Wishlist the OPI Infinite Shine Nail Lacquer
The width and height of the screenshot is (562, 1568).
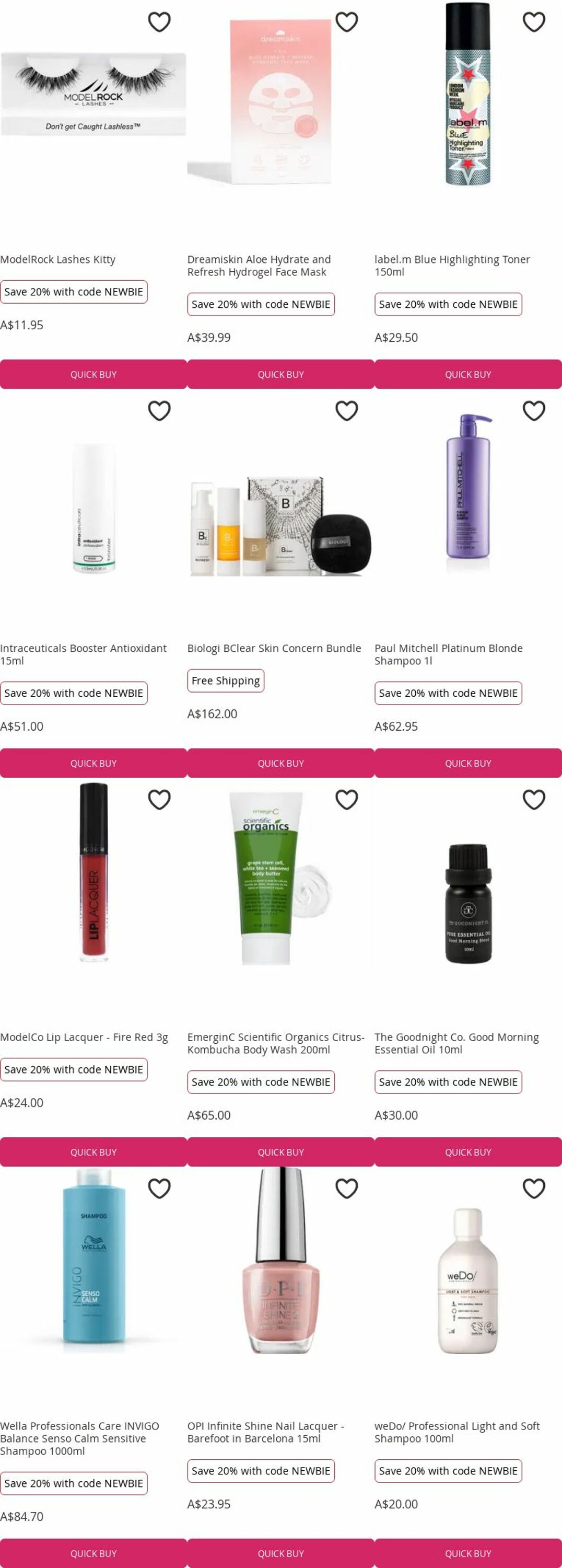[x=347, y=1189]
